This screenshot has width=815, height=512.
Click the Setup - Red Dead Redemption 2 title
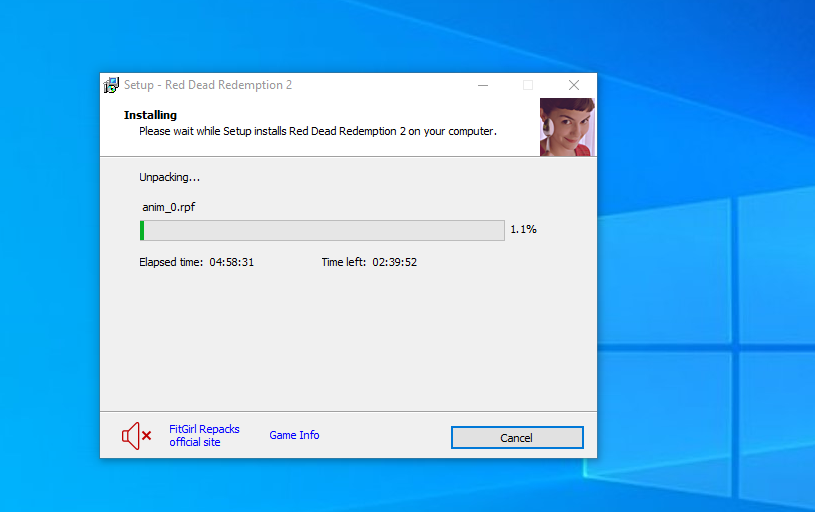coord(208,85)
